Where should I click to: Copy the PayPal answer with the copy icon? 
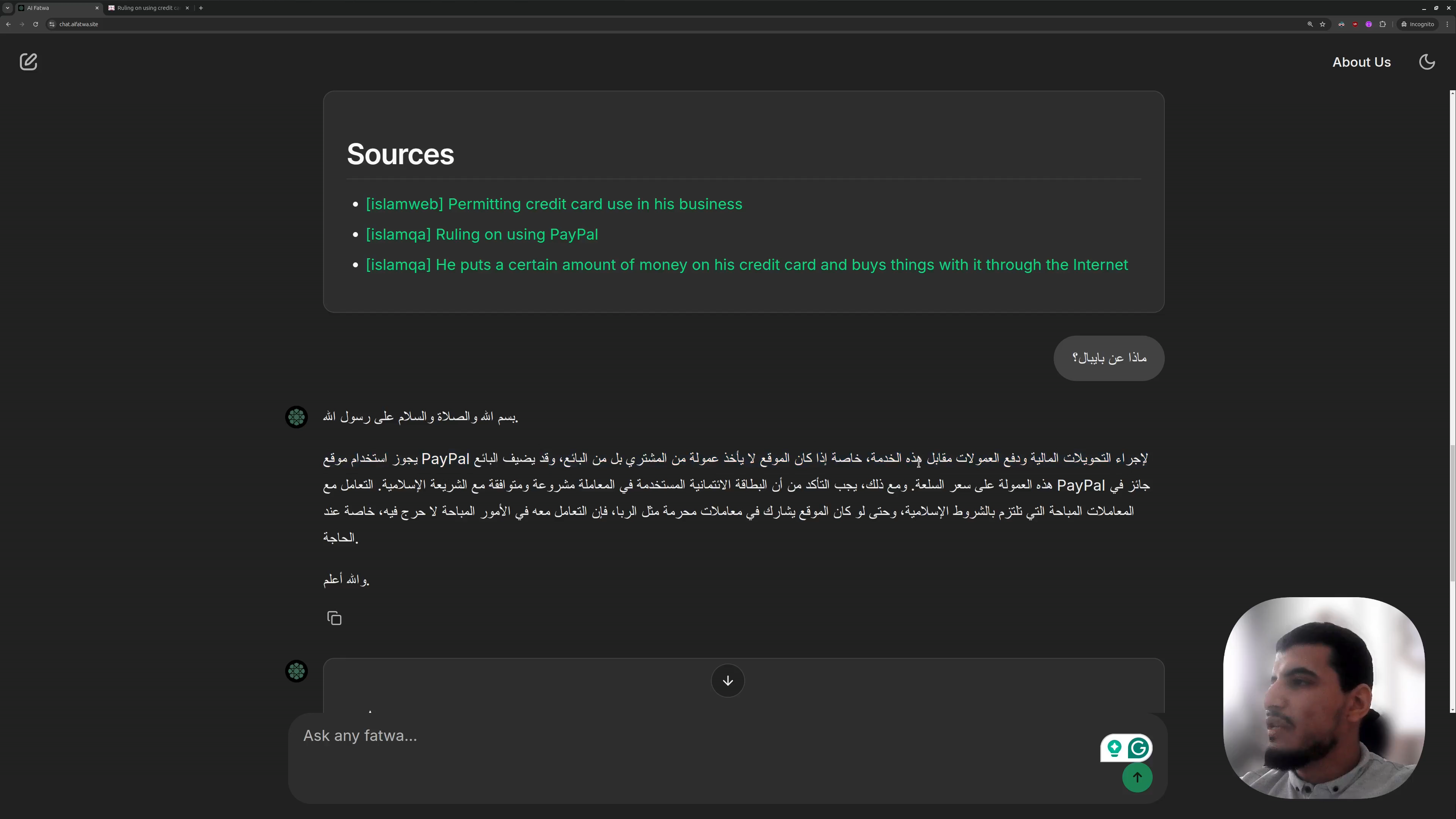(334, 618)
